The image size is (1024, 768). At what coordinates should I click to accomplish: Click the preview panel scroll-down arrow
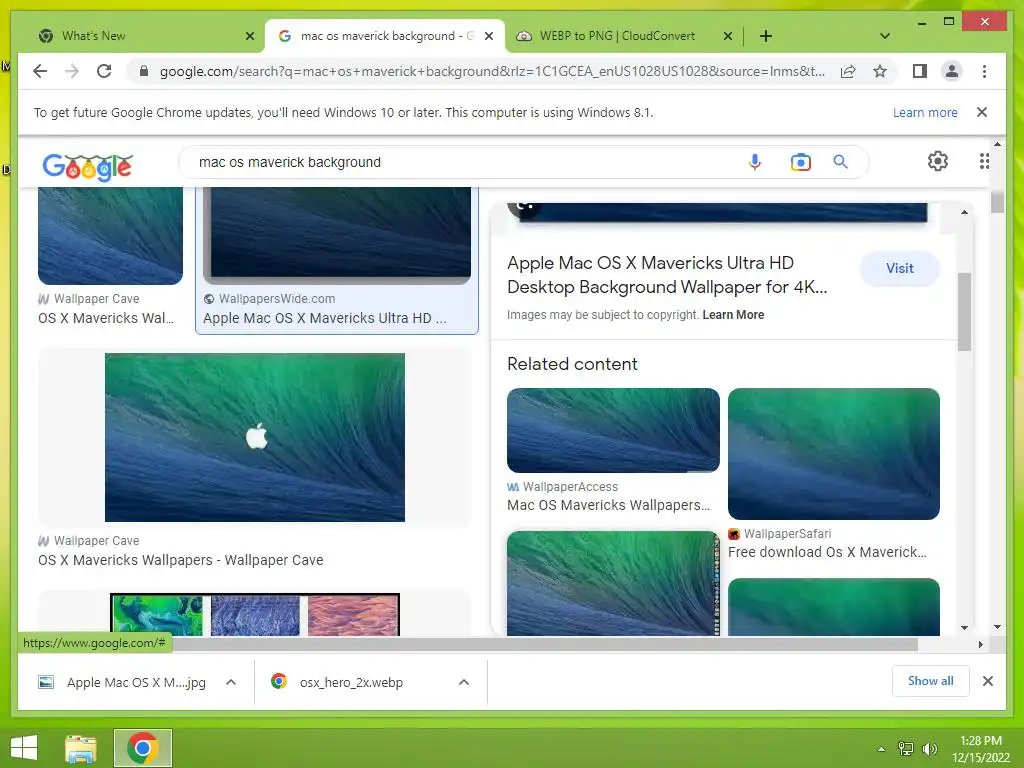tap(964, 628)
